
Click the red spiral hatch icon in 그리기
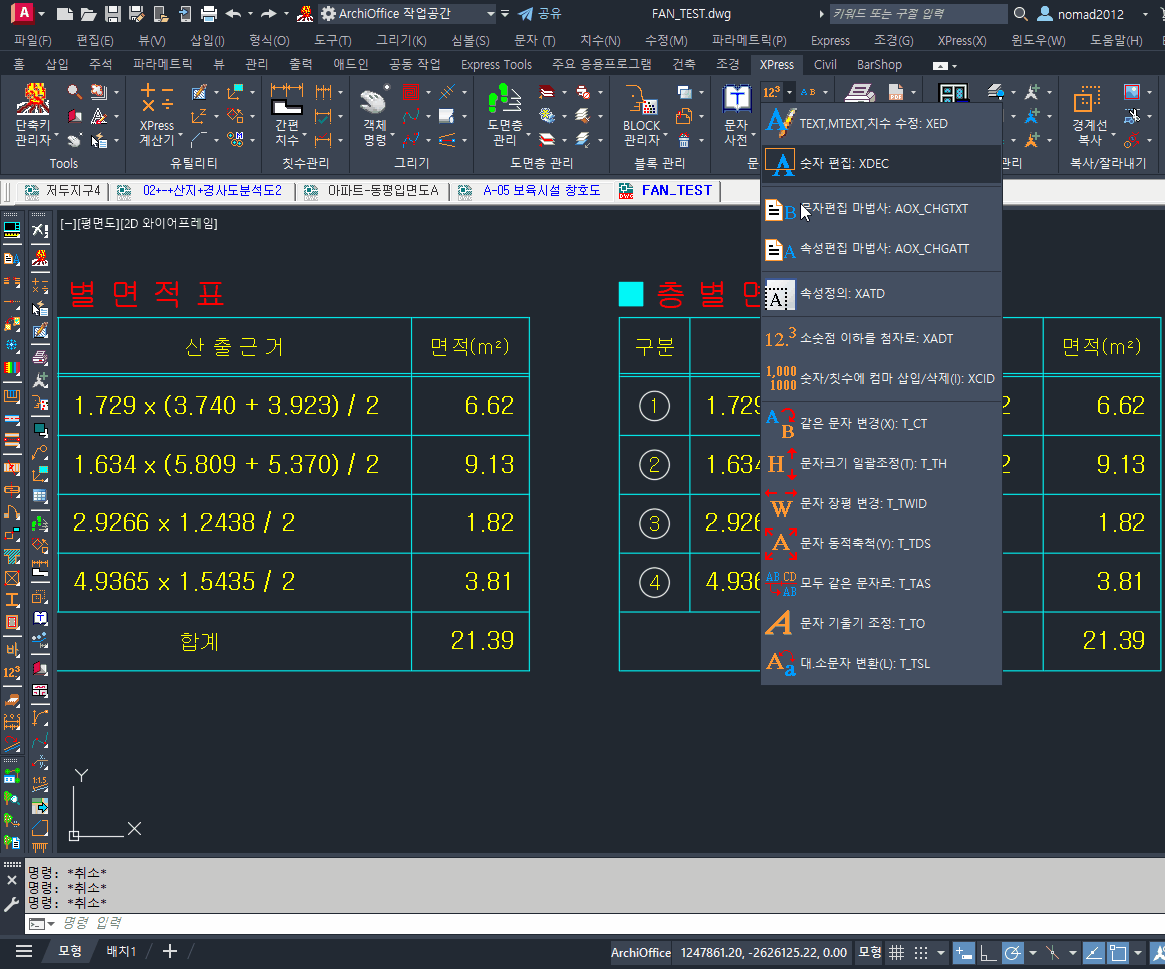(x=410, y=92)
